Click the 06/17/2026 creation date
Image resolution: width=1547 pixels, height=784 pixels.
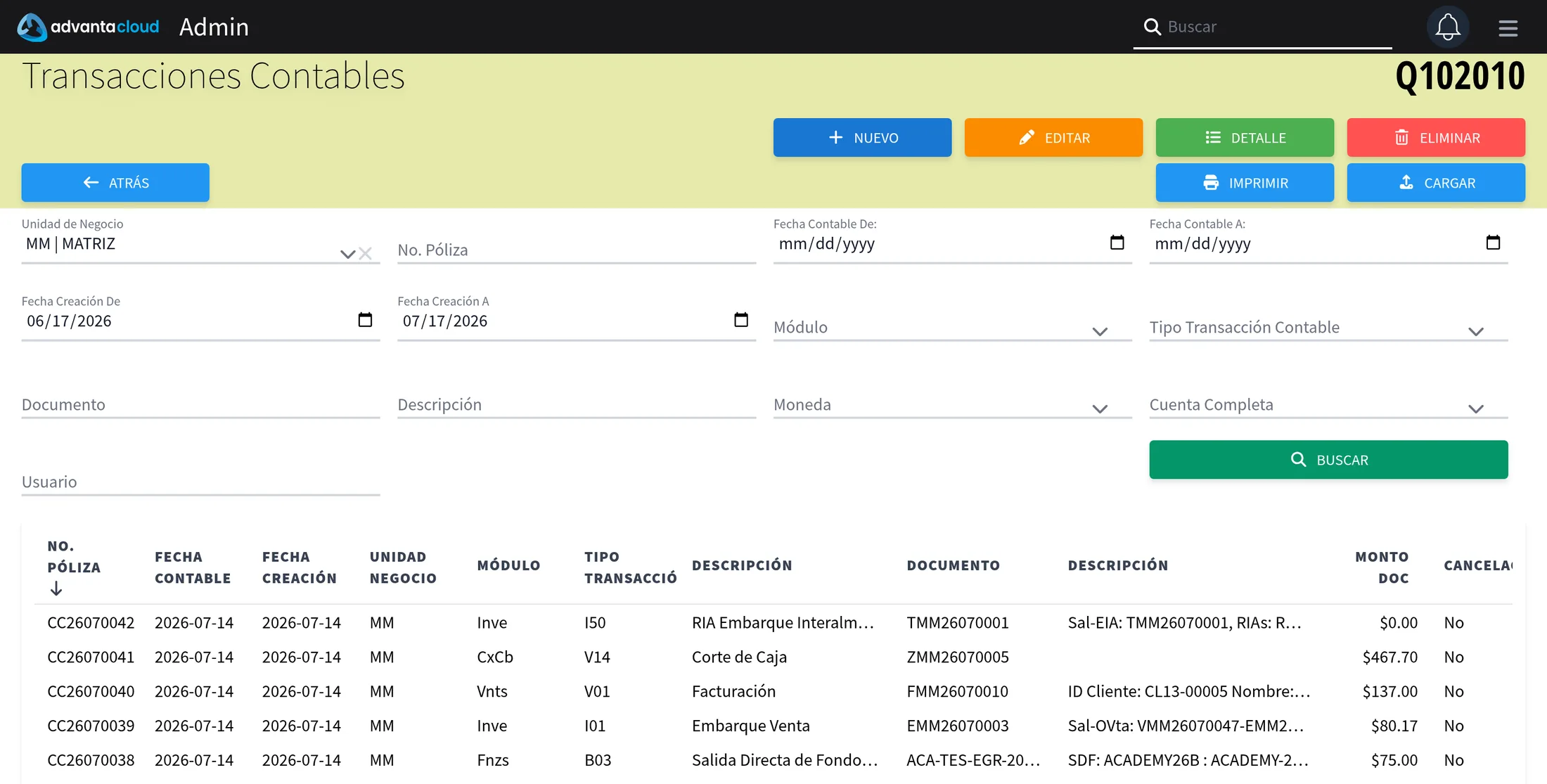tap(69, 321)
